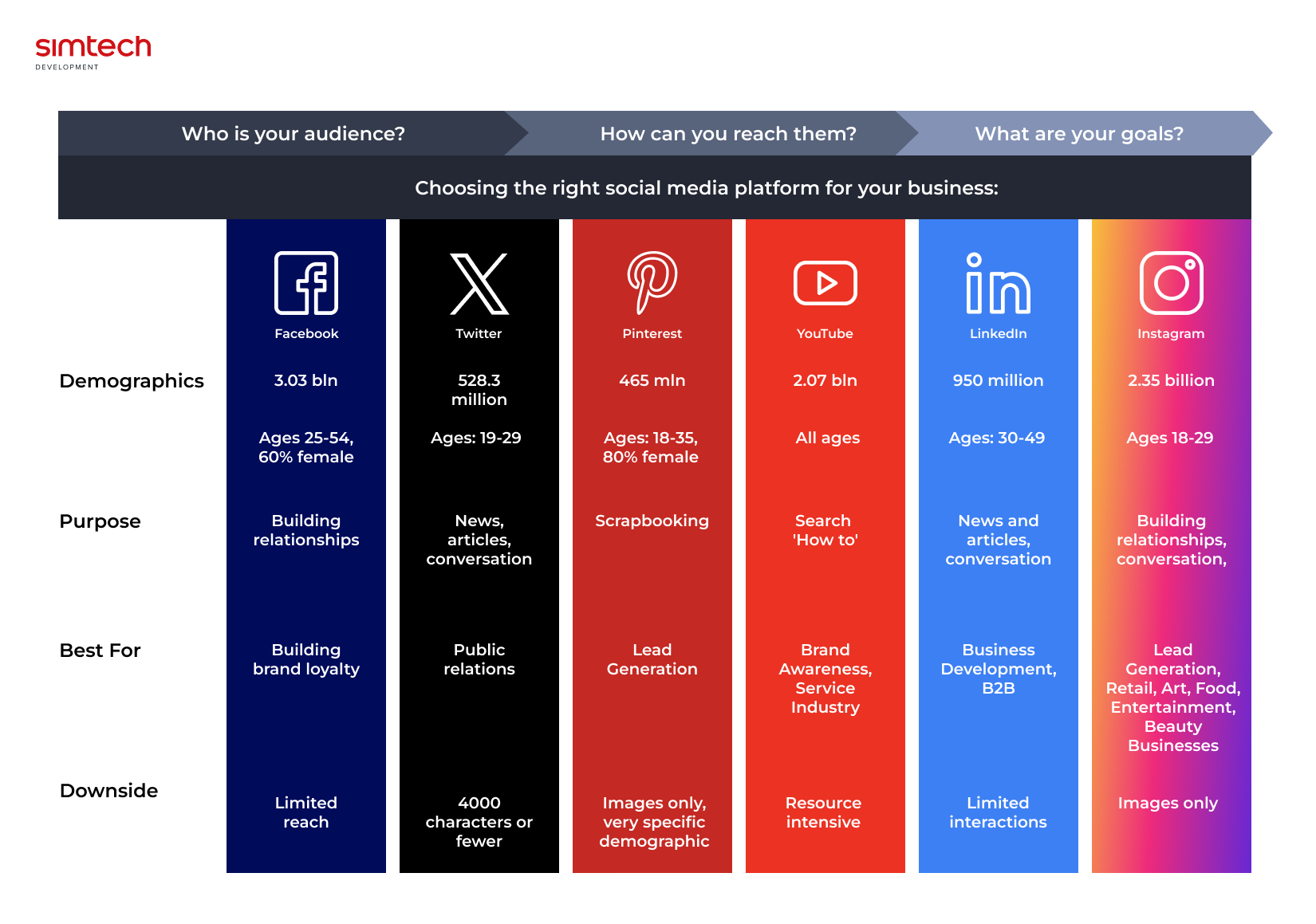Select Facebook's 'Building relationships' purpose text
Viewport: 1316px width, 924px height.
[x=306, y=530]
